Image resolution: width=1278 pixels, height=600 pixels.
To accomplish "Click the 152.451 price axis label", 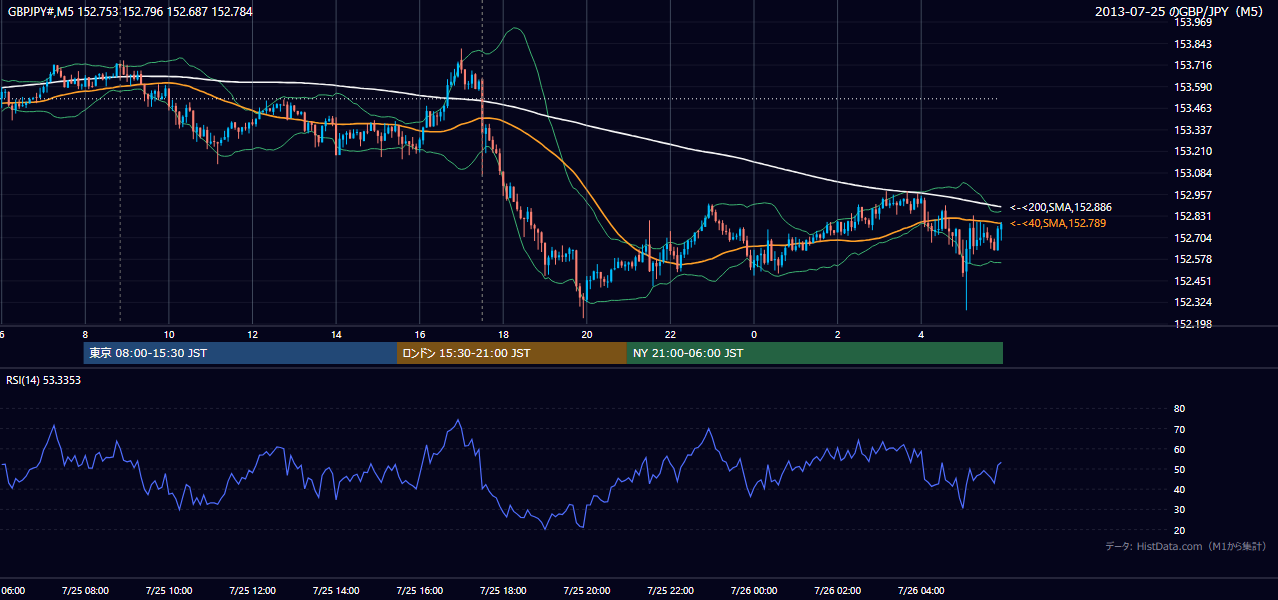I will pyautogui.click(x=1192, y=281).
